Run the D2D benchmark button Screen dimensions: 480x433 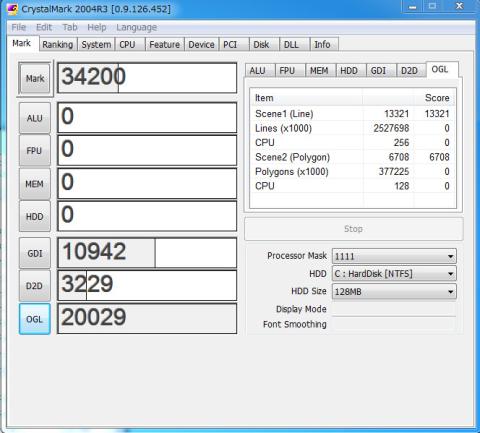35,286
